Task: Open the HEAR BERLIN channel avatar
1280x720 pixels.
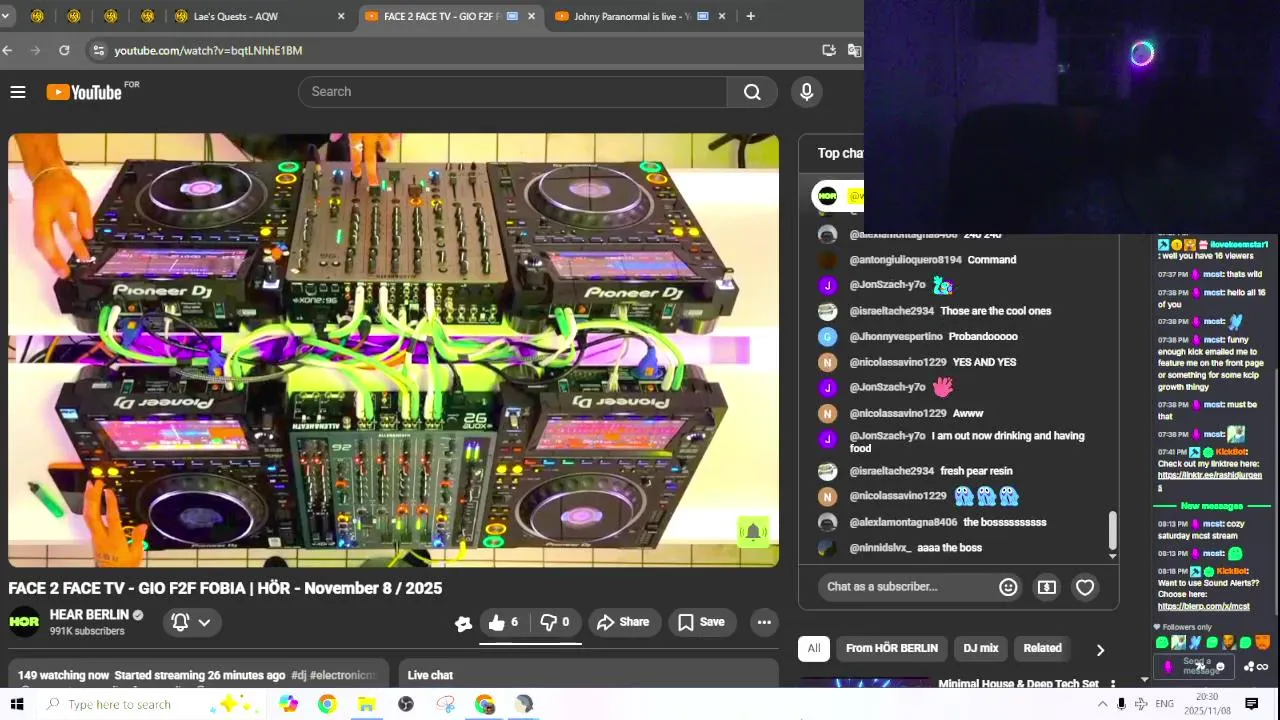Action: 24,622
